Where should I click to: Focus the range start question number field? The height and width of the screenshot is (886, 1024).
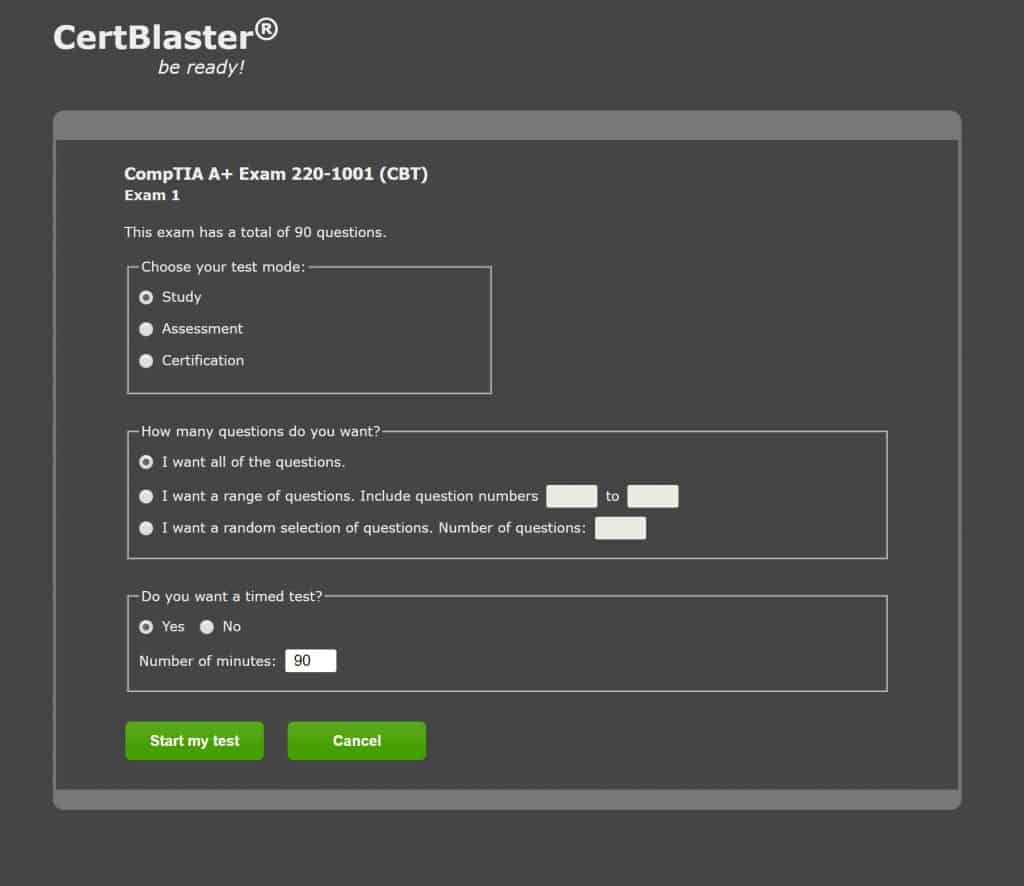(571, 496)
